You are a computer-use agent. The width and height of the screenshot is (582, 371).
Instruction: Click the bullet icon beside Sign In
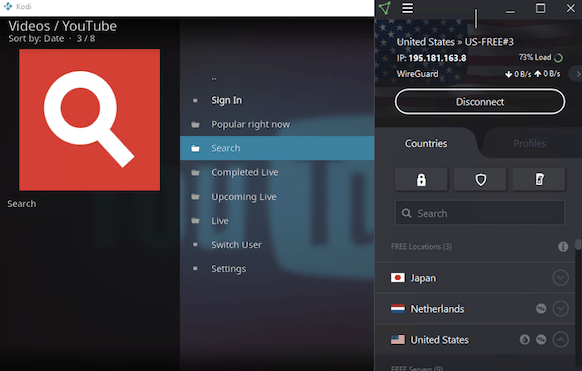point(195,100)
